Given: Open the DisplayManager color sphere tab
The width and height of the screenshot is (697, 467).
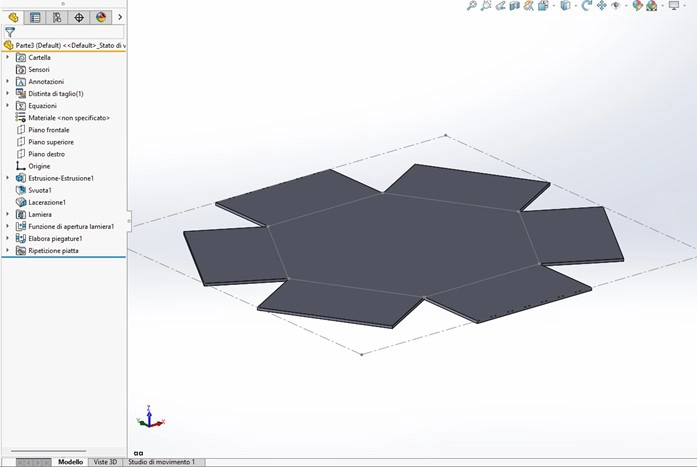Looking at the screenshot, I should 101,17.
